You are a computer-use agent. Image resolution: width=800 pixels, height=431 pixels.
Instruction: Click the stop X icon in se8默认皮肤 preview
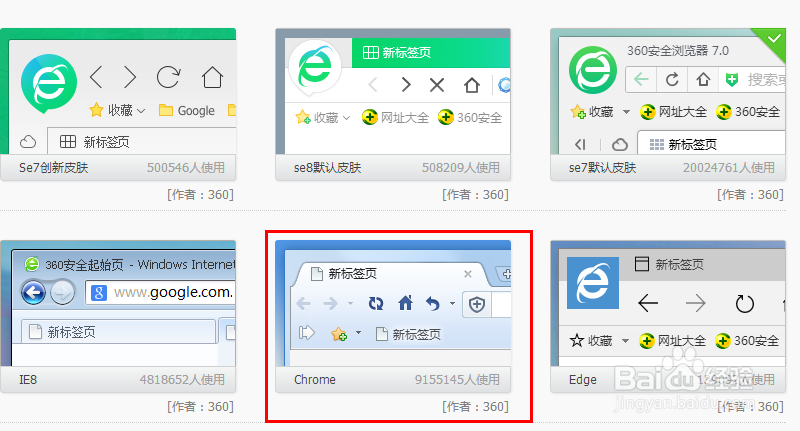(437, 85)
